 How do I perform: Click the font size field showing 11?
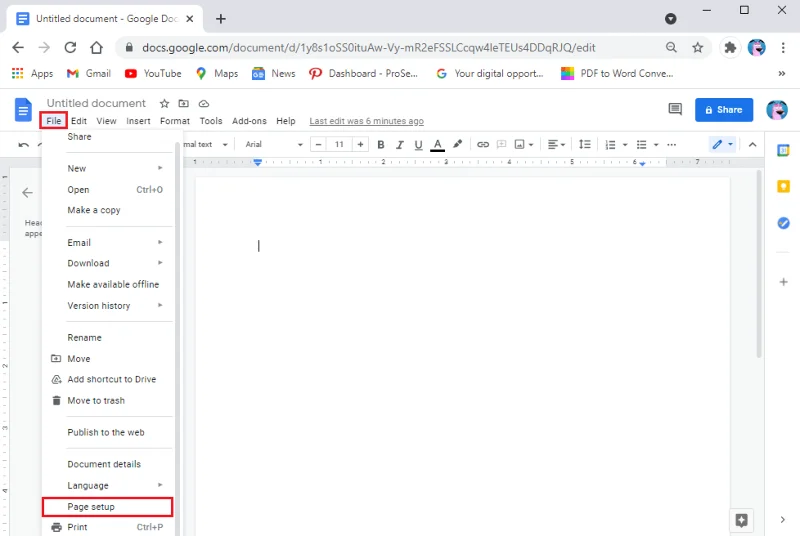pos(339,144)
